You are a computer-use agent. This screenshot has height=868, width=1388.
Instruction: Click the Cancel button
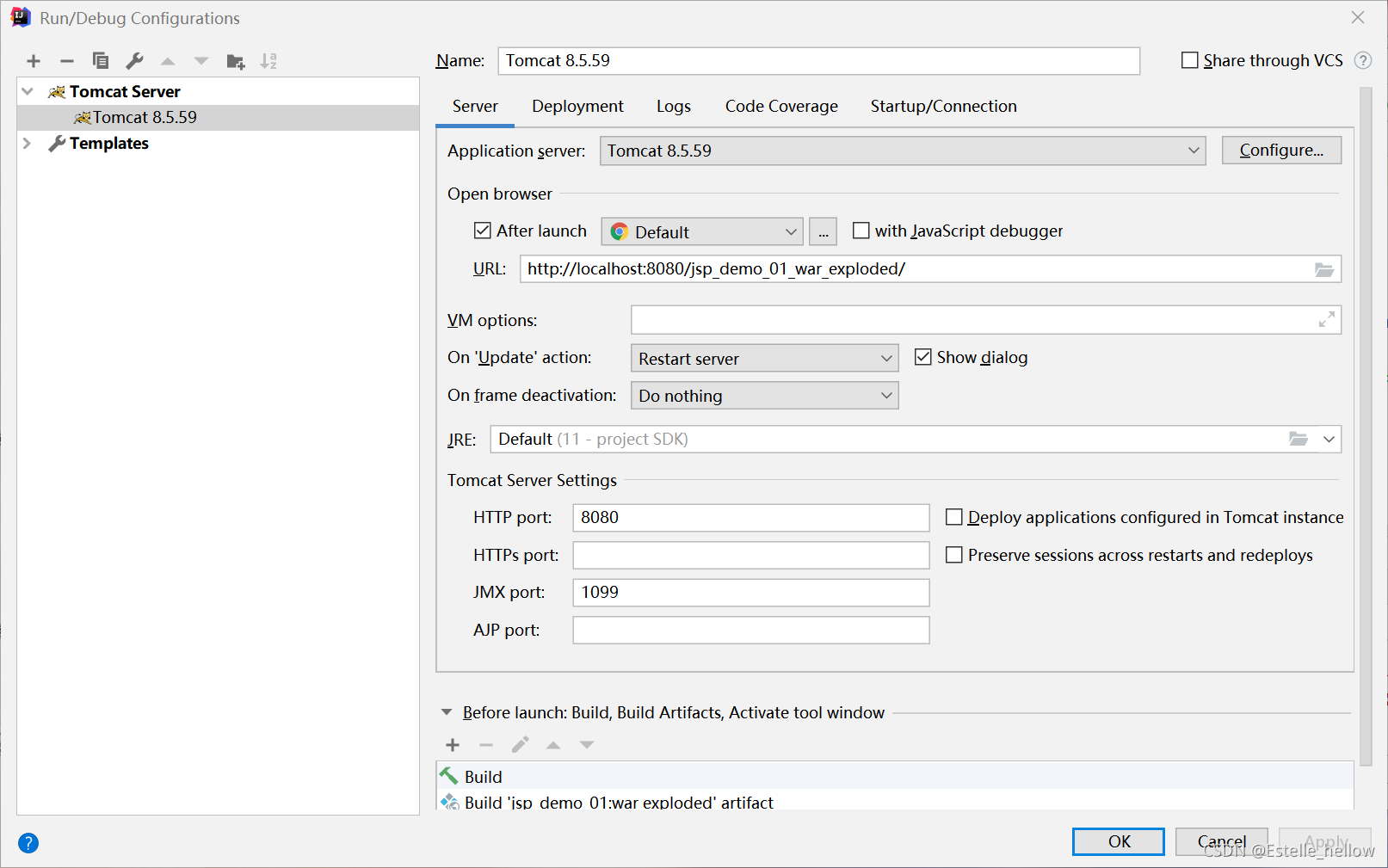tap(1221, 841)
